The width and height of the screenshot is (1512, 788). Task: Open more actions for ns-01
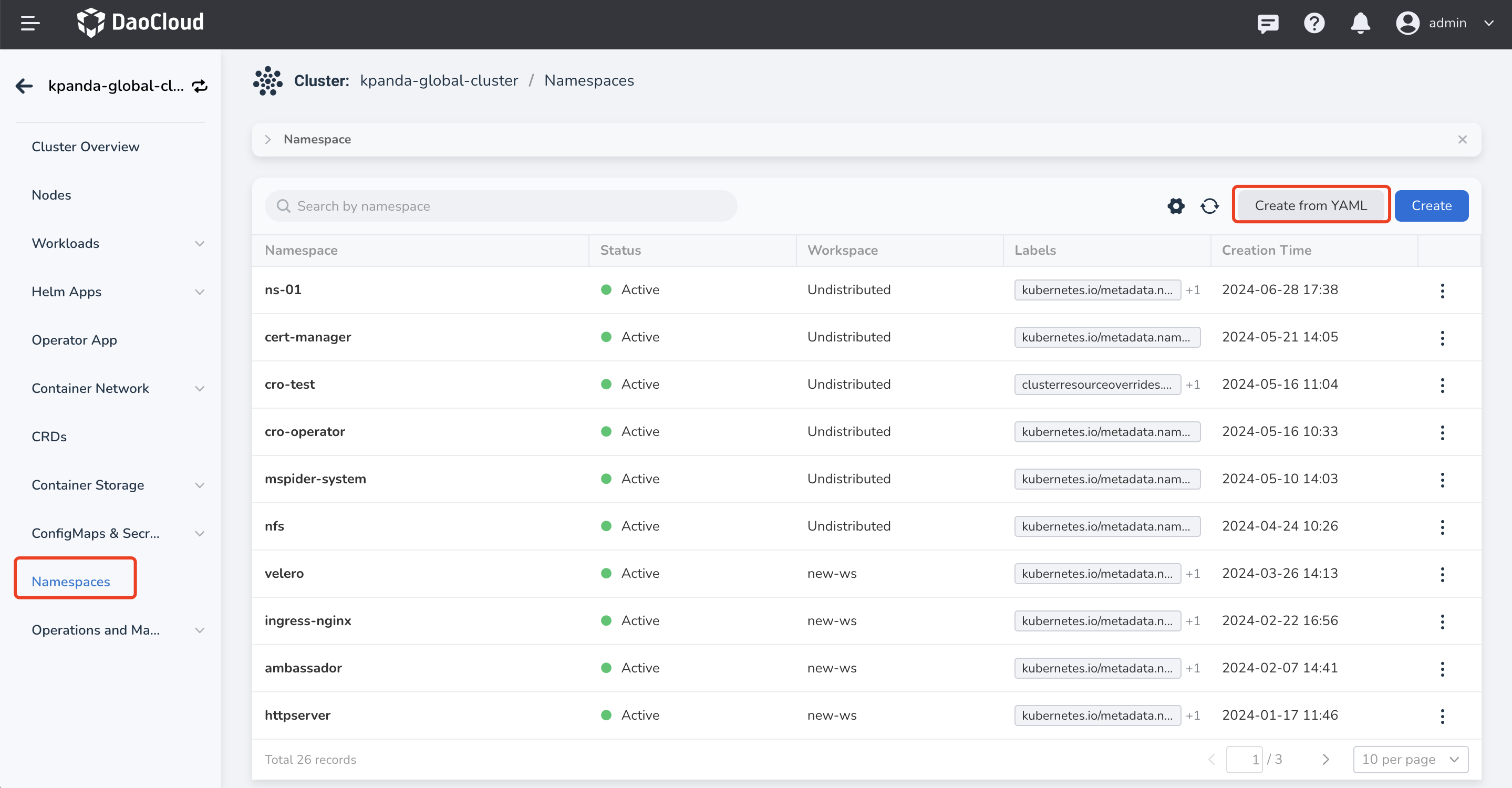[x=1442, y=291]
